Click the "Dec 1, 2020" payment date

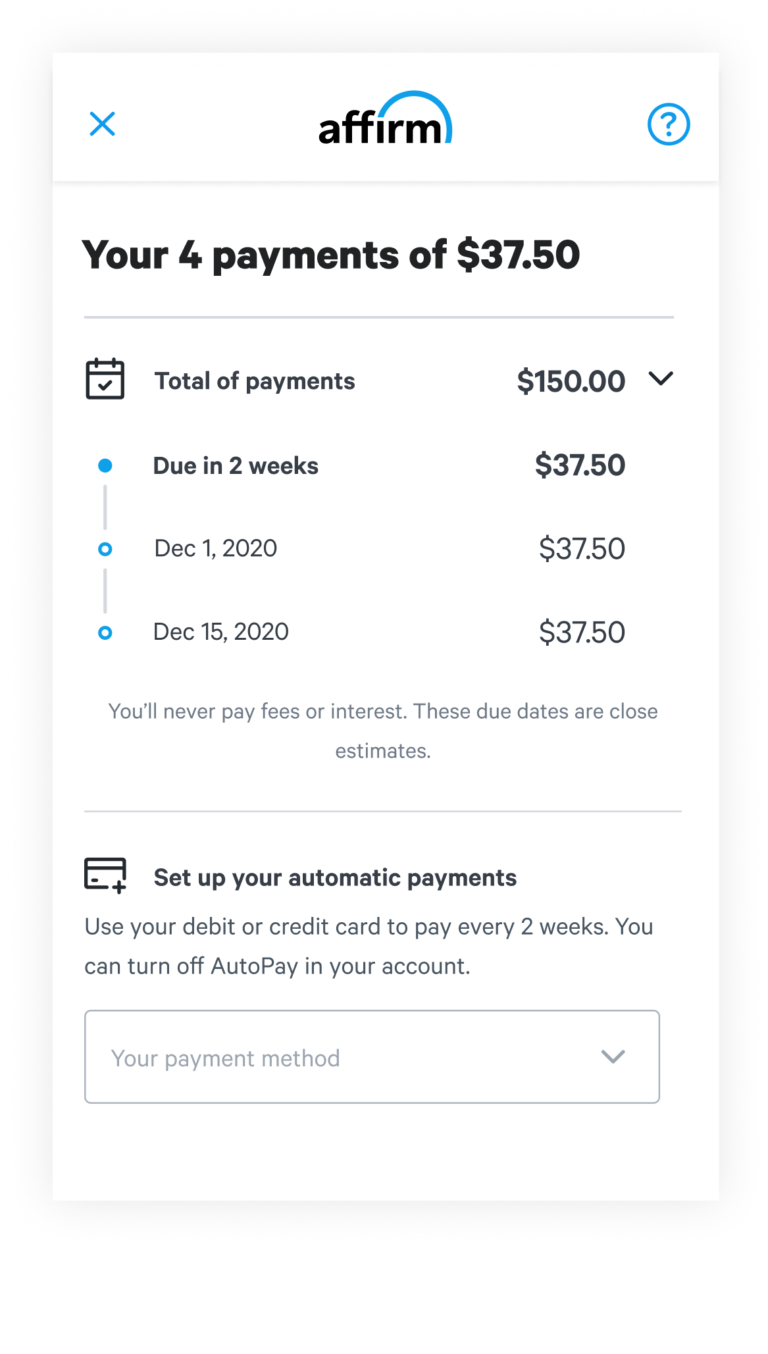(215, 549)
